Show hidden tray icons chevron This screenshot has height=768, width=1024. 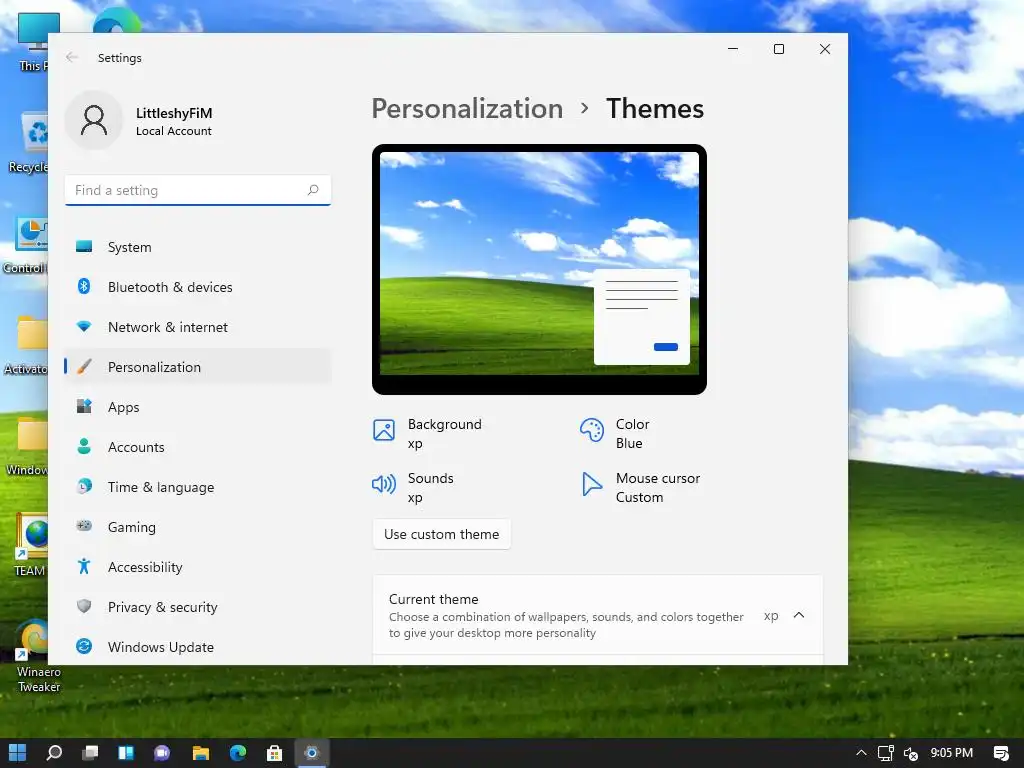coord(861,753)
